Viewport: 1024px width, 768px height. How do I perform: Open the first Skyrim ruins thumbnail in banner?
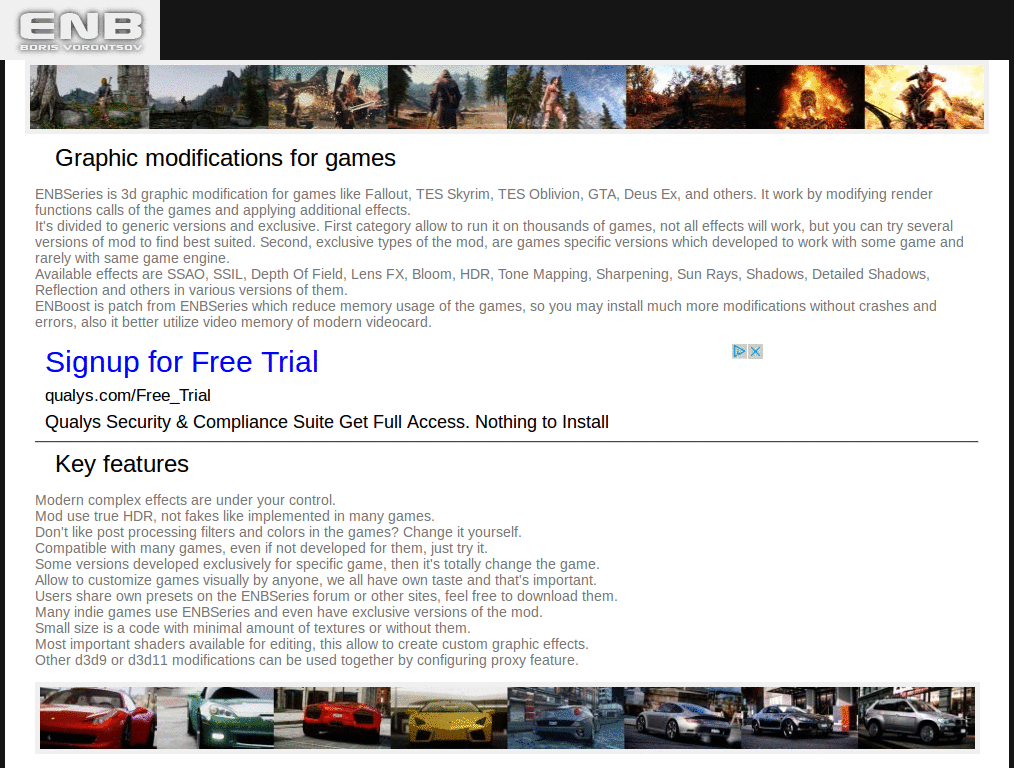tap(89, 97)
